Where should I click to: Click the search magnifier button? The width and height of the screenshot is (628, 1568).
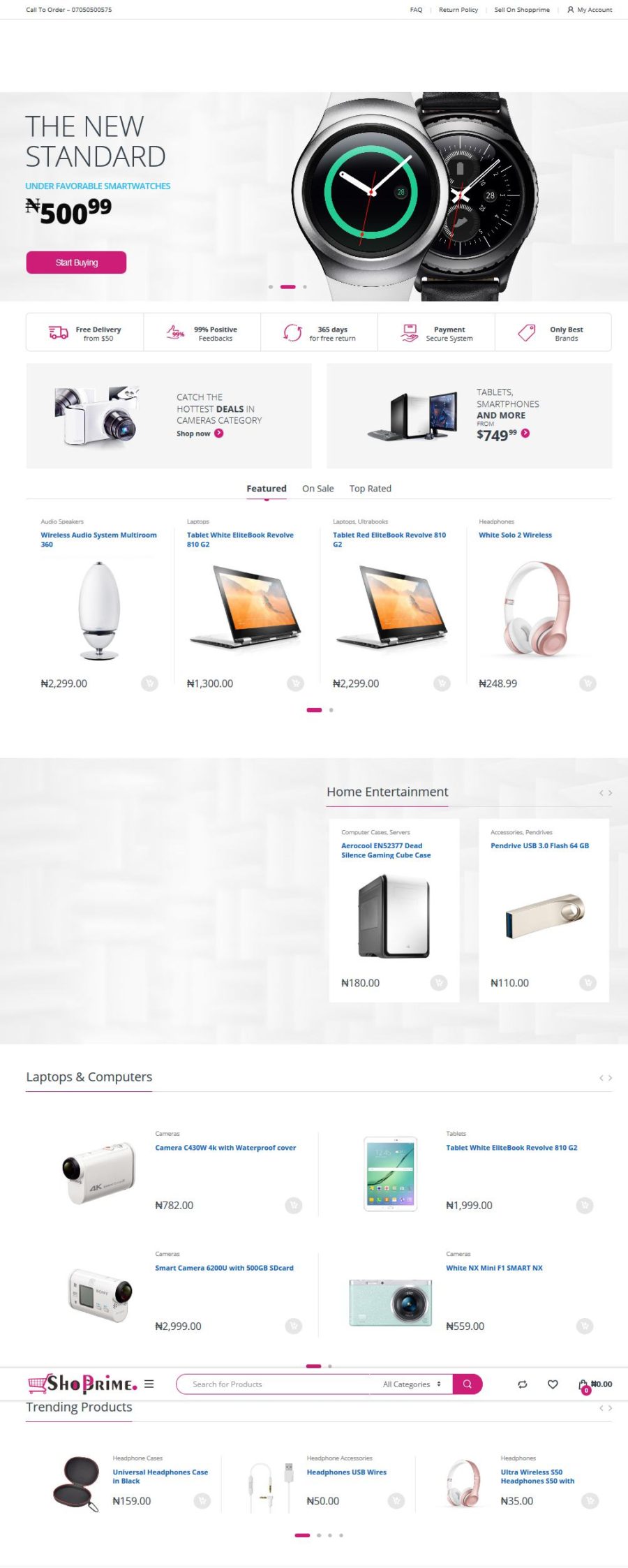(468, 1384)
